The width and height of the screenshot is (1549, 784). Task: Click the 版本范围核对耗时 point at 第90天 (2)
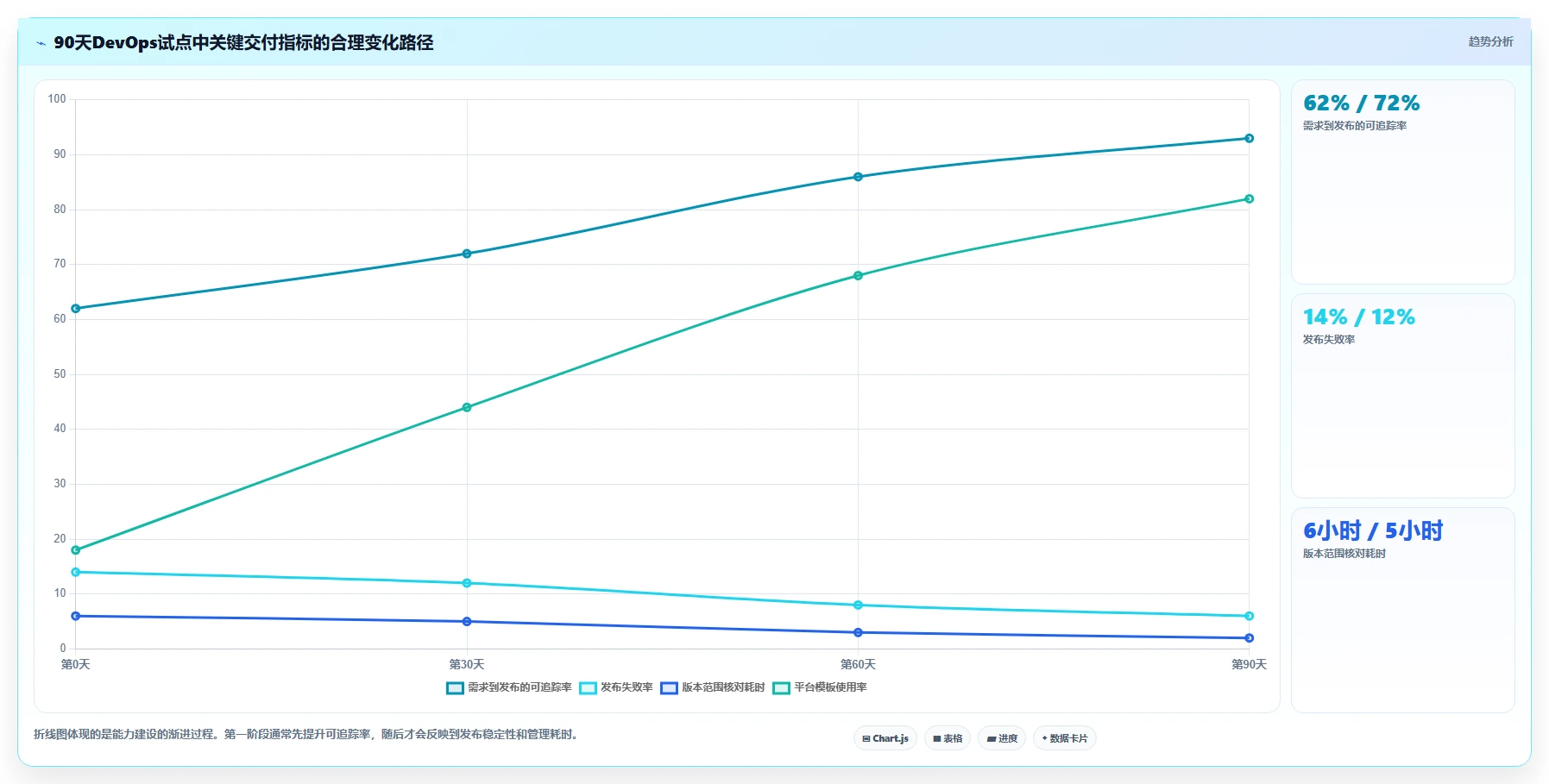1249,638
